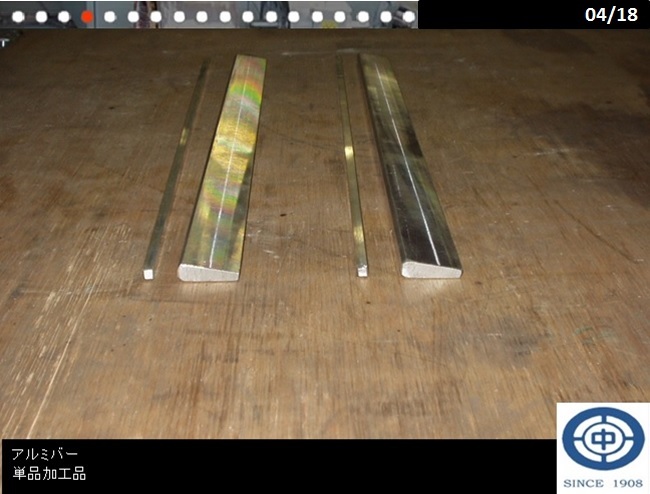Screen dimensions: 650x494
Task: Jump to the sixth slide dot
Action: point(133,16)
